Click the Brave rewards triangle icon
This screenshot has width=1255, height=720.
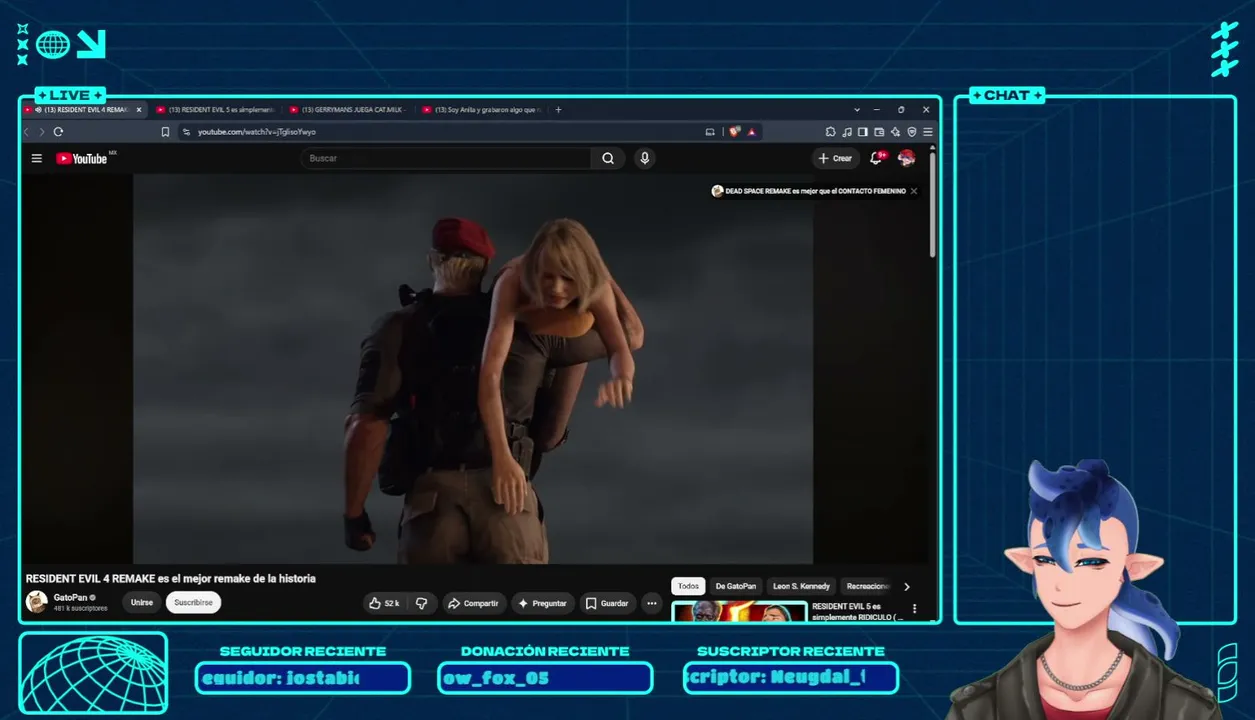coord(751,132)
